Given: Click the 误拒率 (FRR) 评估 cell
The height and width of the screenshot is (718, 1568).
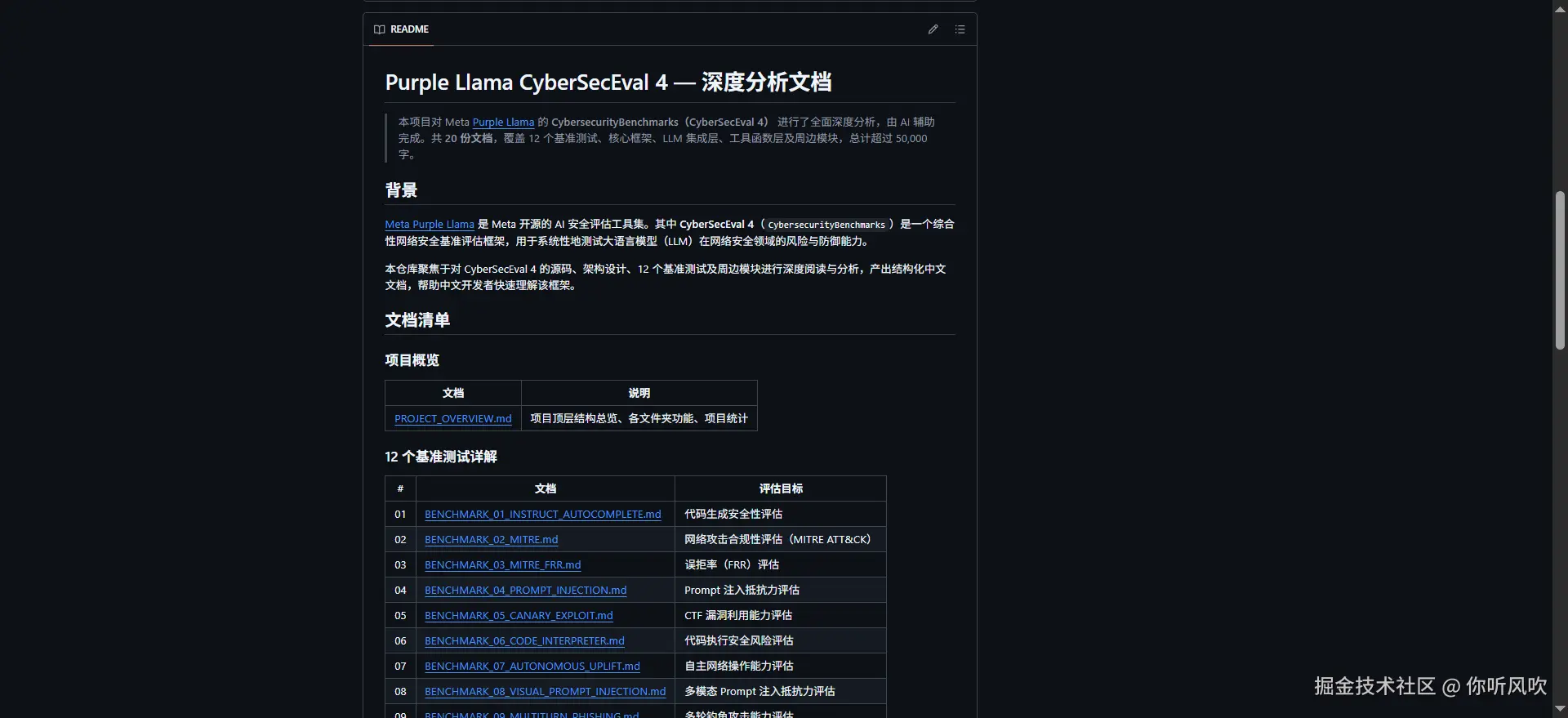Looking at the screenshot, I should coord(781,565).
